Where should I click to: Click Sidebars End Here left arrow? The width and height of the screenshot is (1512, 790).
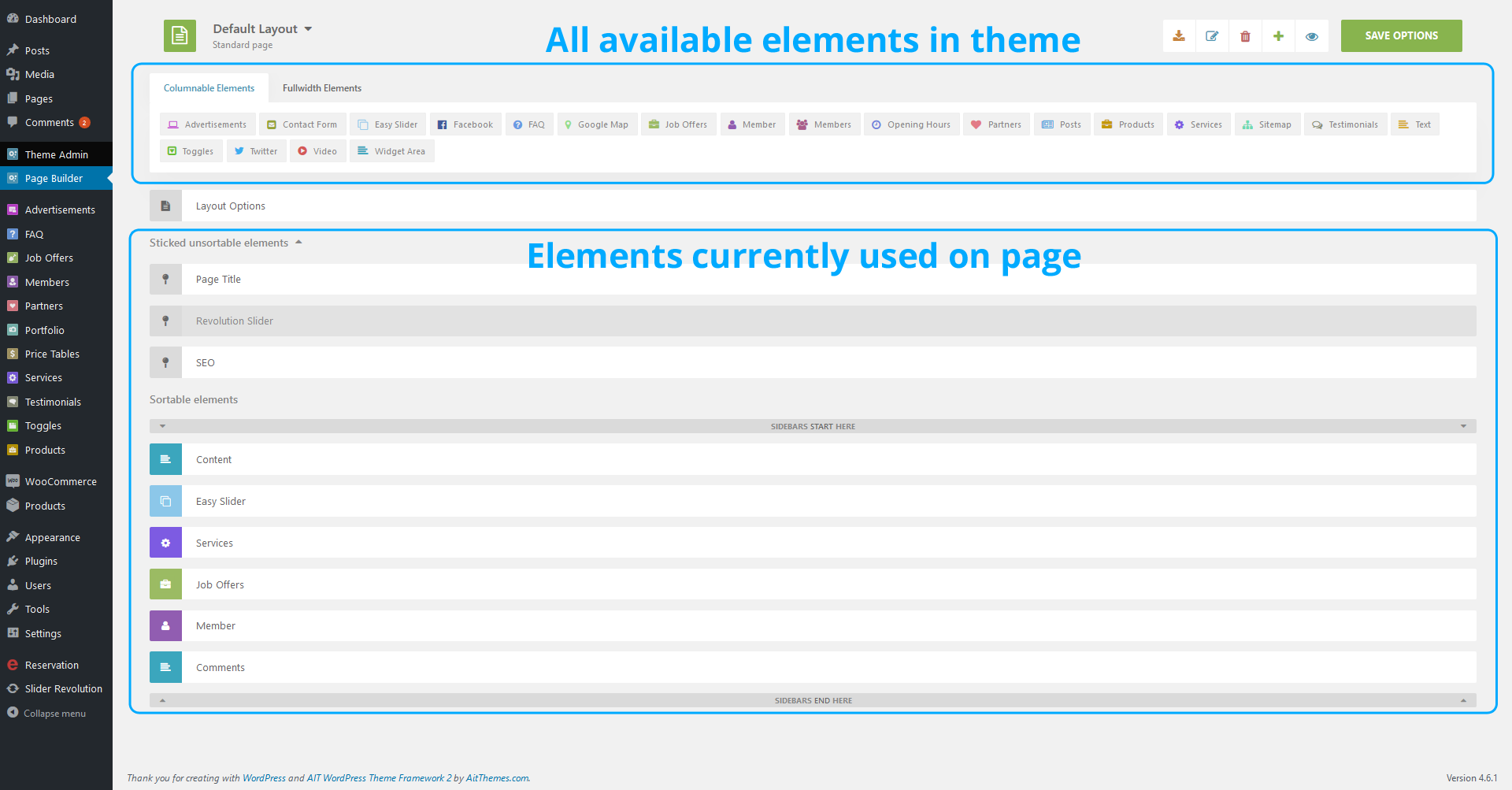coord(162,700)
